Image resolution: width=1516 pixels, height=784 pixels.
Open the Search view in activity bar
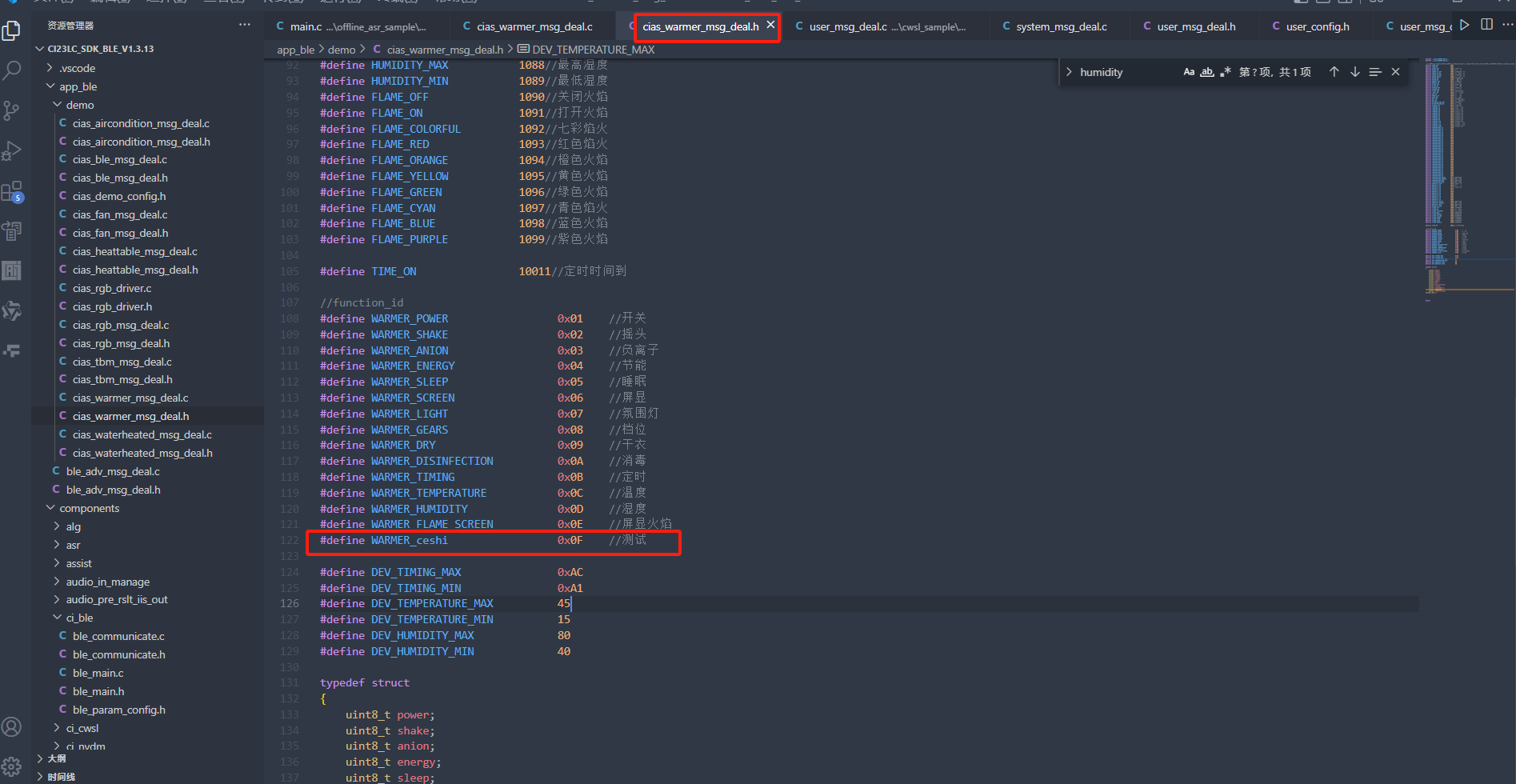12,70
